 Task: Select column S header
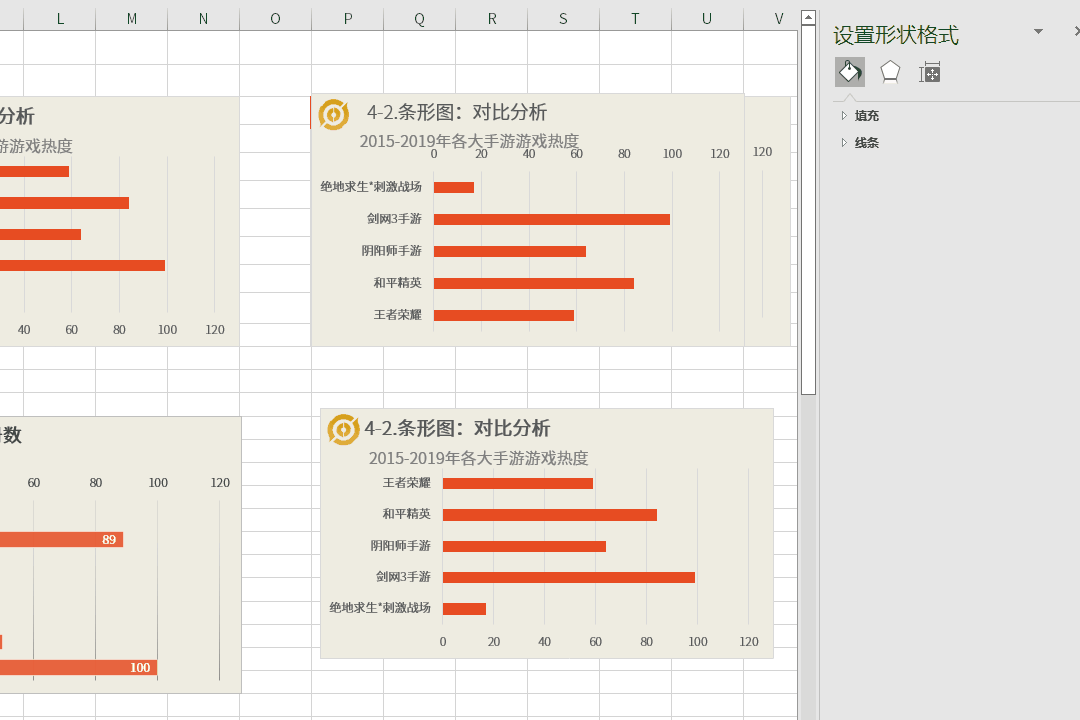pos(563,19)
